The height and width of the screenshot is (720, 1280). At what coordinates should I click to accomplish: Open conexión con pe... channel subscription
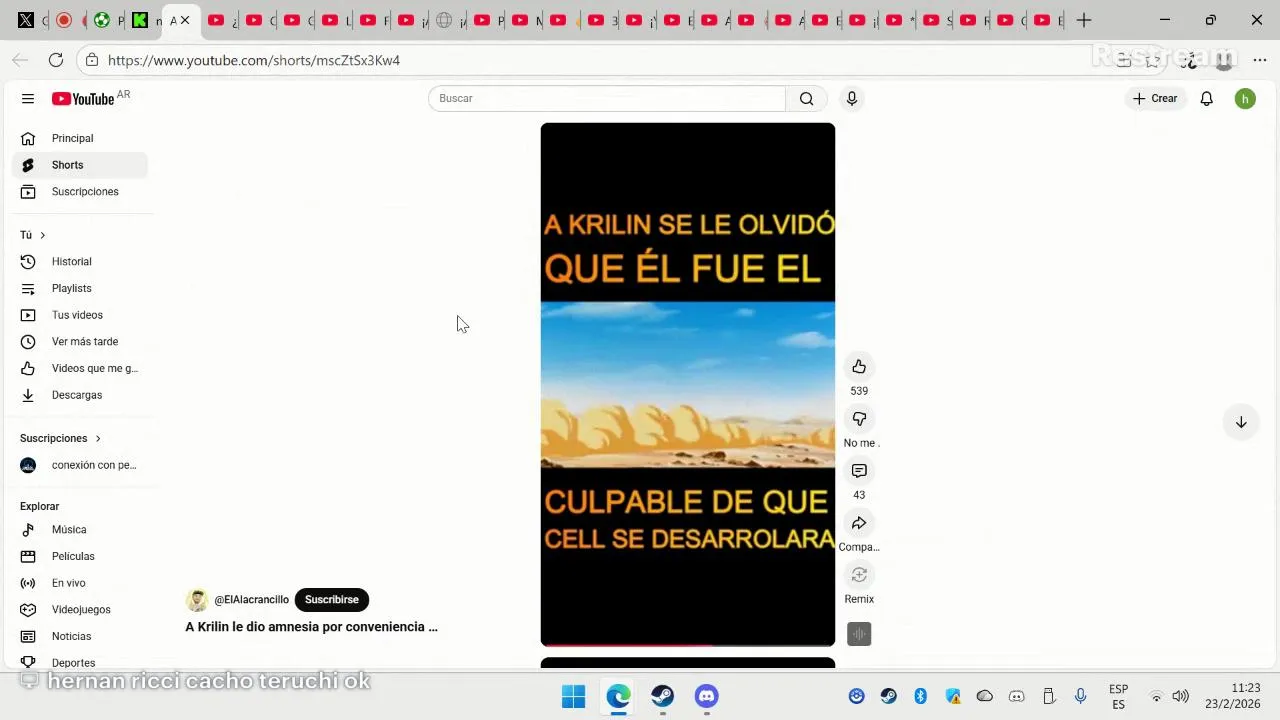[x=80, y=465]
